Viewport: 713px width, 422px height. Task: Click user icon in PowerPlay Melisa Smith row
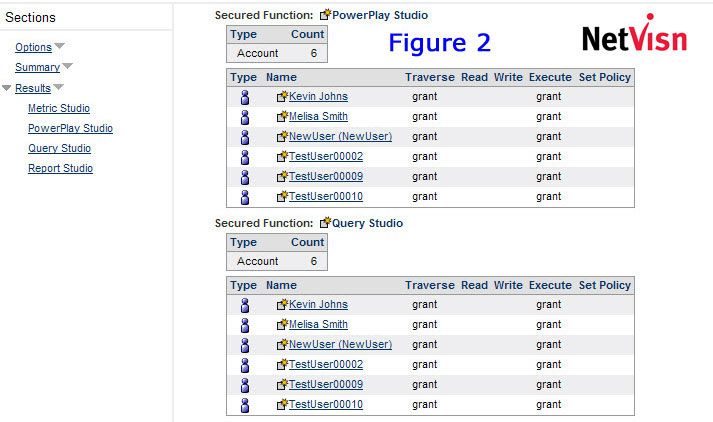pyautogui.click(x=245, y=117)
